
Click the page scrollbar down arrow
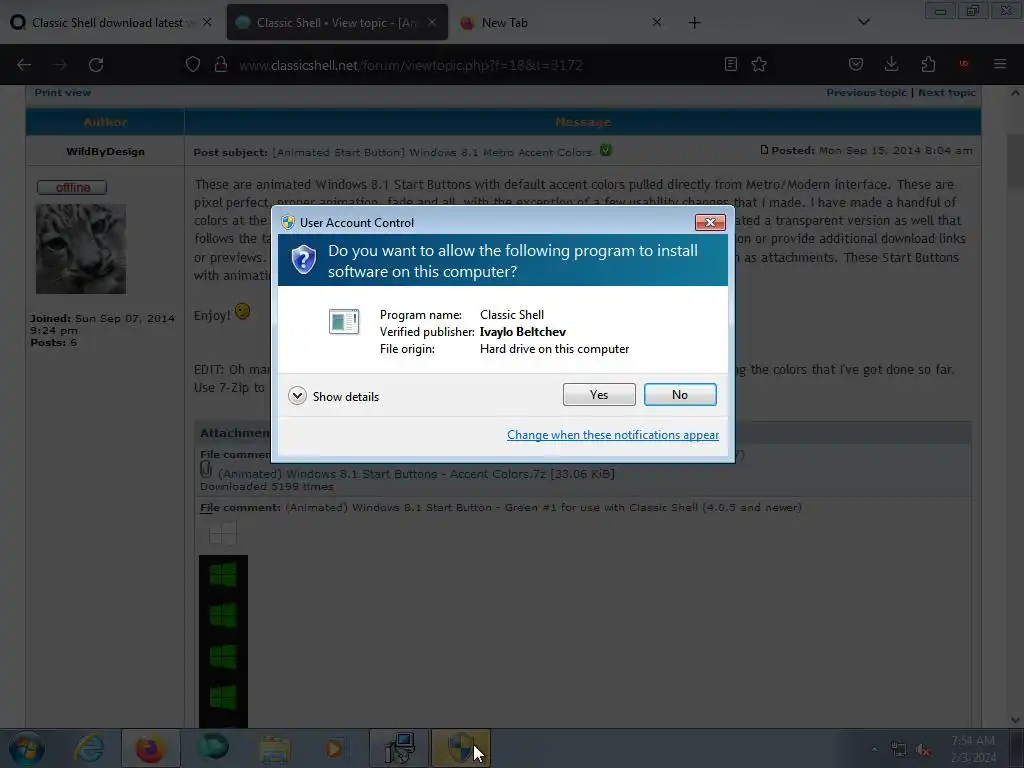1015,720
